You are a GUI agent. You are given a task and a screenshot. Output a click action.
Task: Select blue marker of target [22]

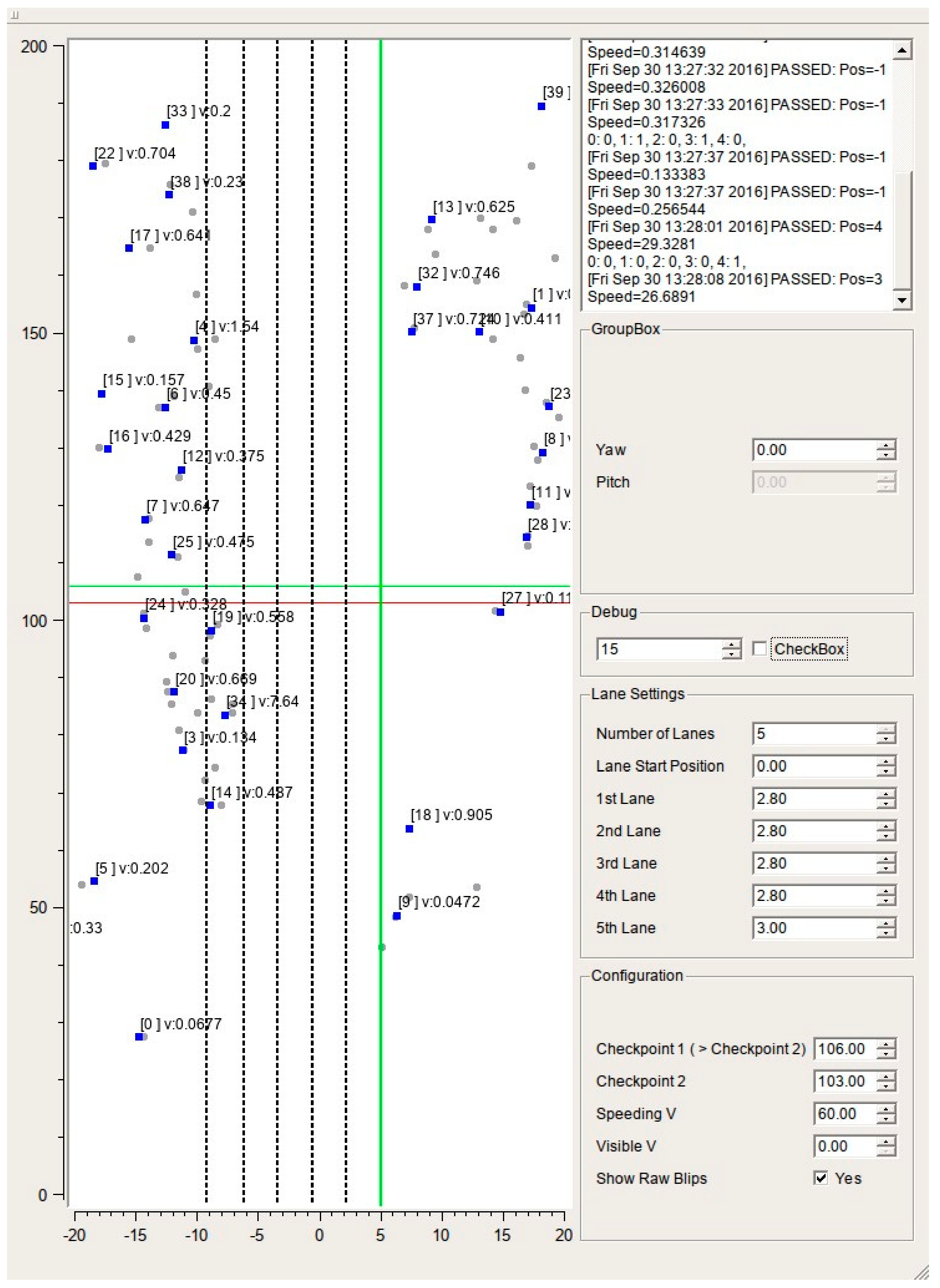(x=93, y=166)
